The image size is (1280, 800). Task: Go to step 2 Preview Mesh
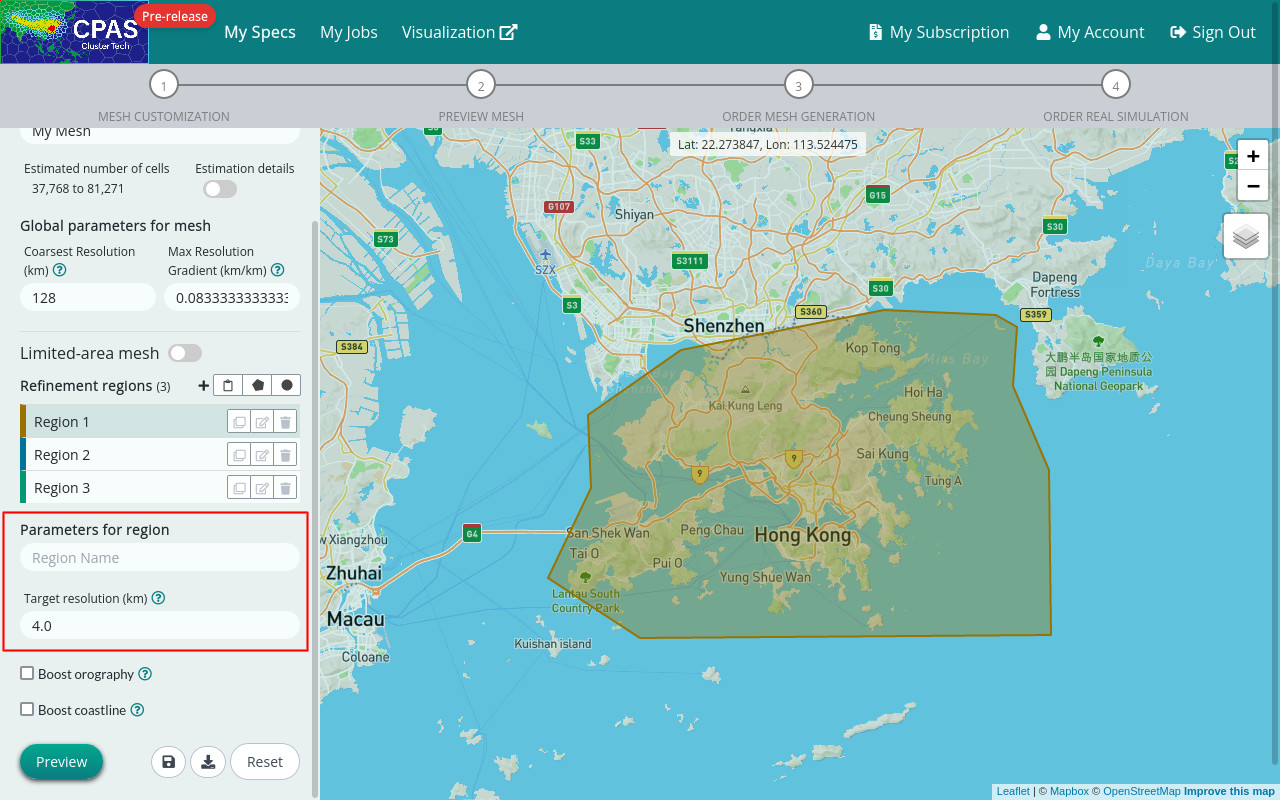tap(481, 86)
